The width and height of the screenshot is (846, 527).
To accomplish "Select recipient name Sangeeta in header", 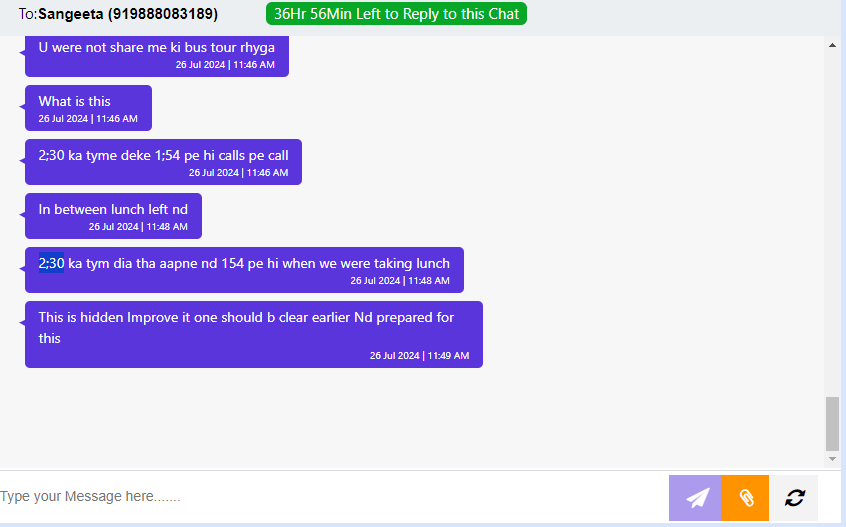I will (x=71, y=13).
